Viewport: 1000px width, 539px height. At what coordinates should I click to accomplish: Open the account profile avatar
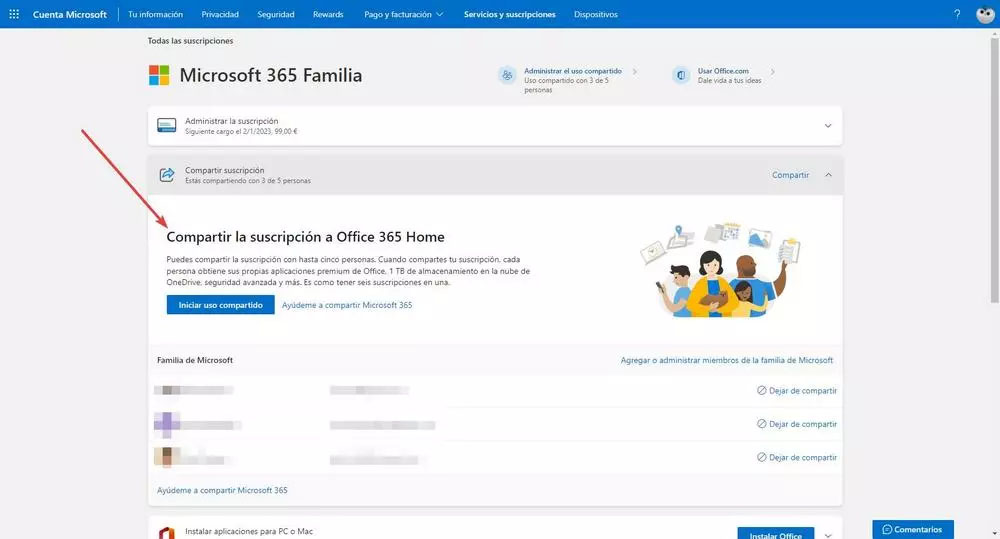[x=985, y=14]
